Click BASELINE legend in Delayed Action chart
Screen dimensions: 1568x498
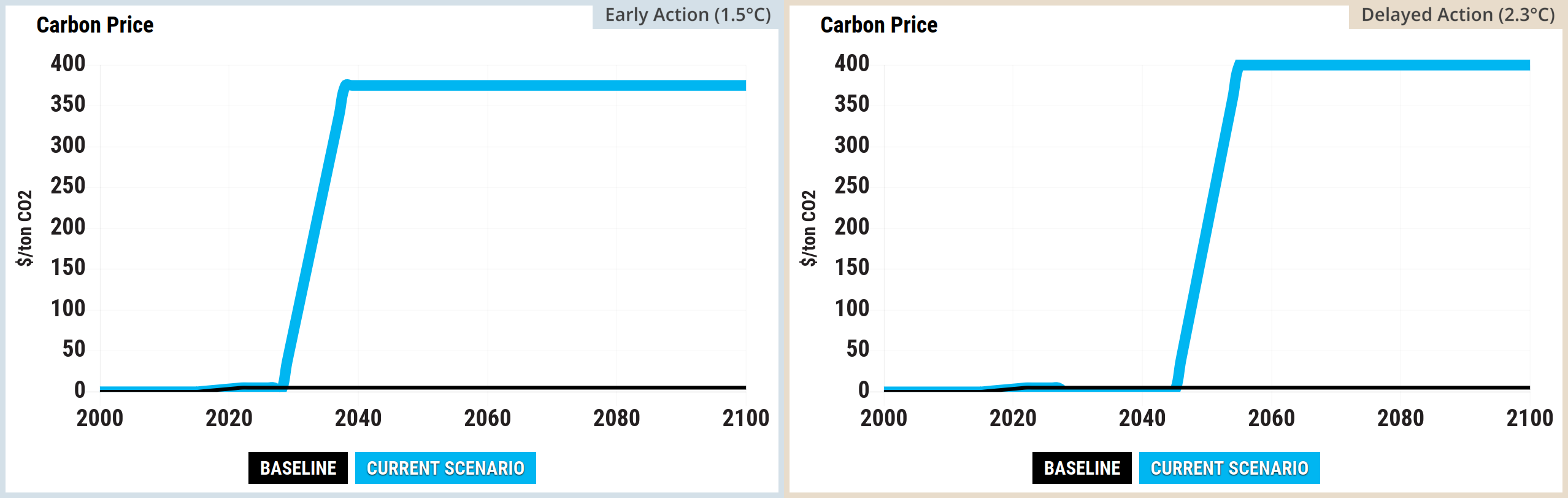(1082, 468)
